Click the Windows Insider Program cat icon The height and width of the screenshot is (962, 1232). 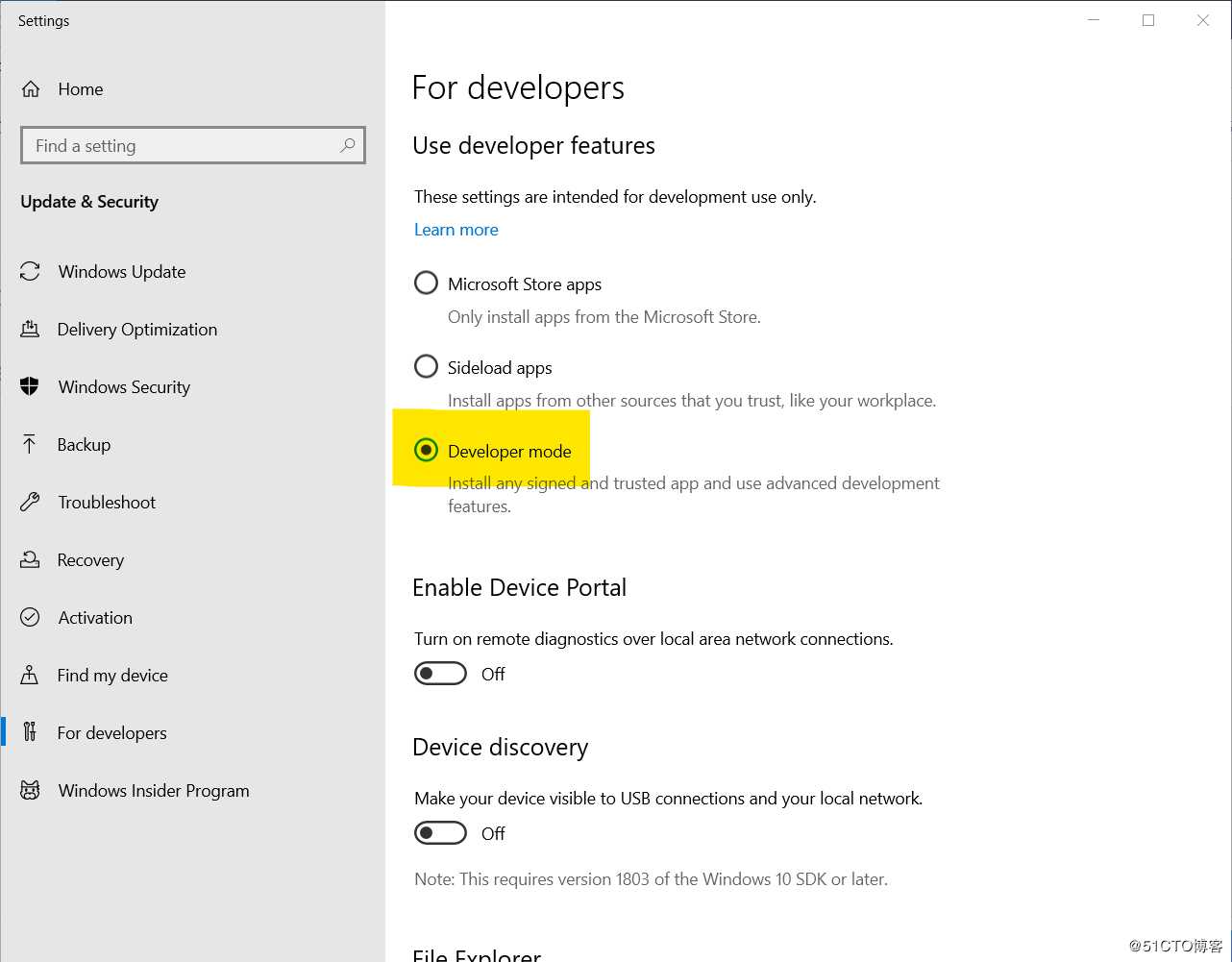pos(31,790)
